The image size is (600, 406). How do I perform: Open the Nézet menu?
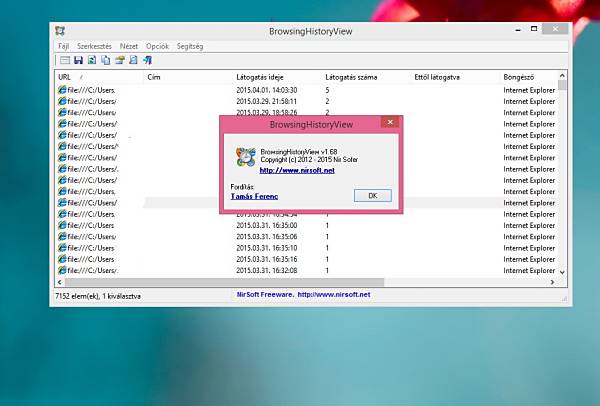click(129, 46)
